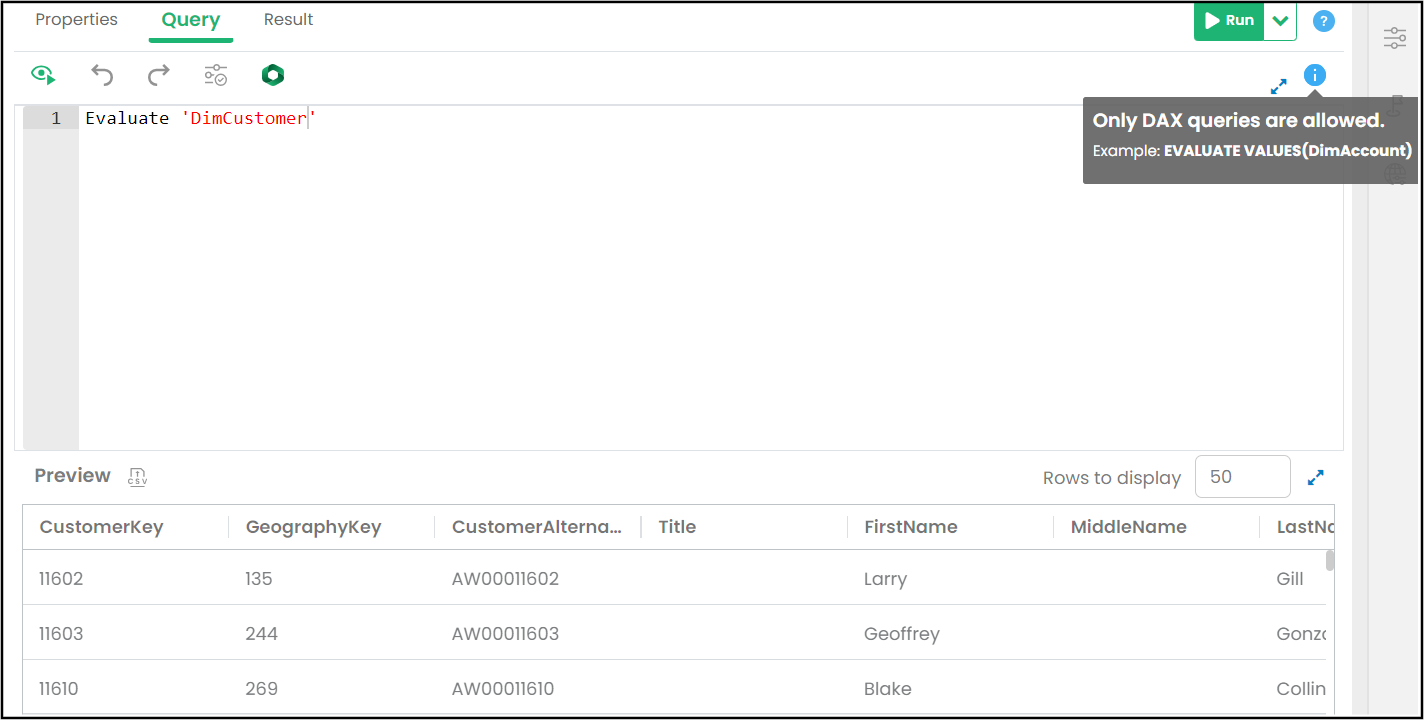Image resolution: width=1424 pixels, height=720 pixels.
Task: Expand the query editor to fullscreen
Action: point(1278,87)
